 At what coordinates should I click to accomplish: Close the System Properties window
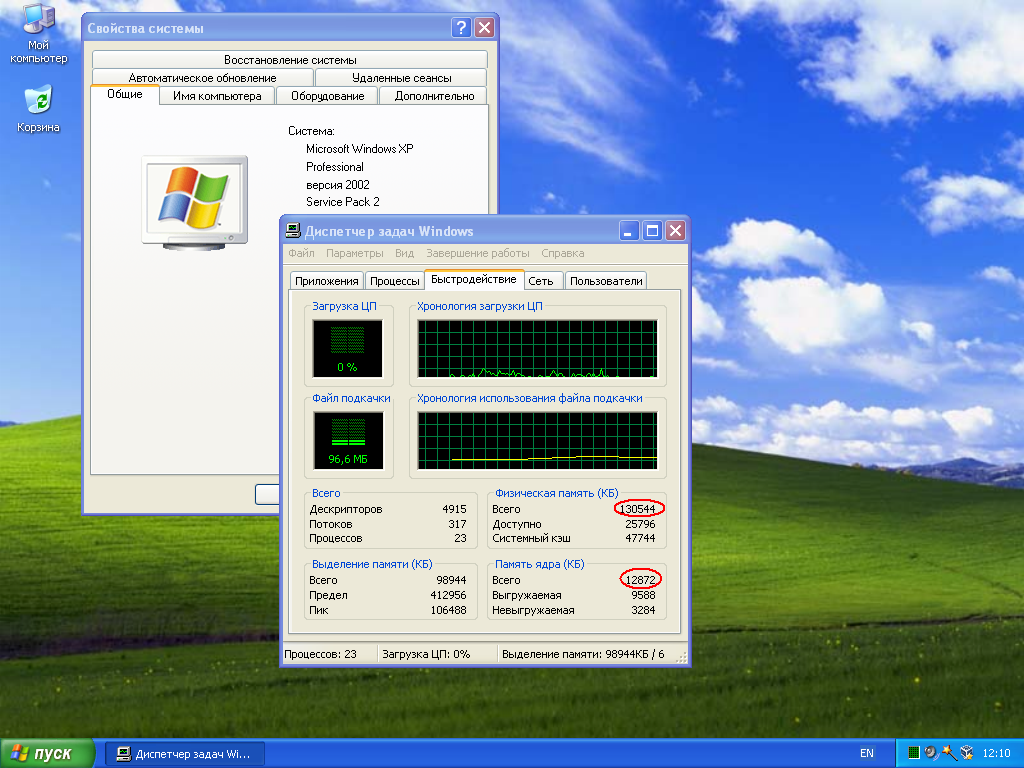point(484,27)
